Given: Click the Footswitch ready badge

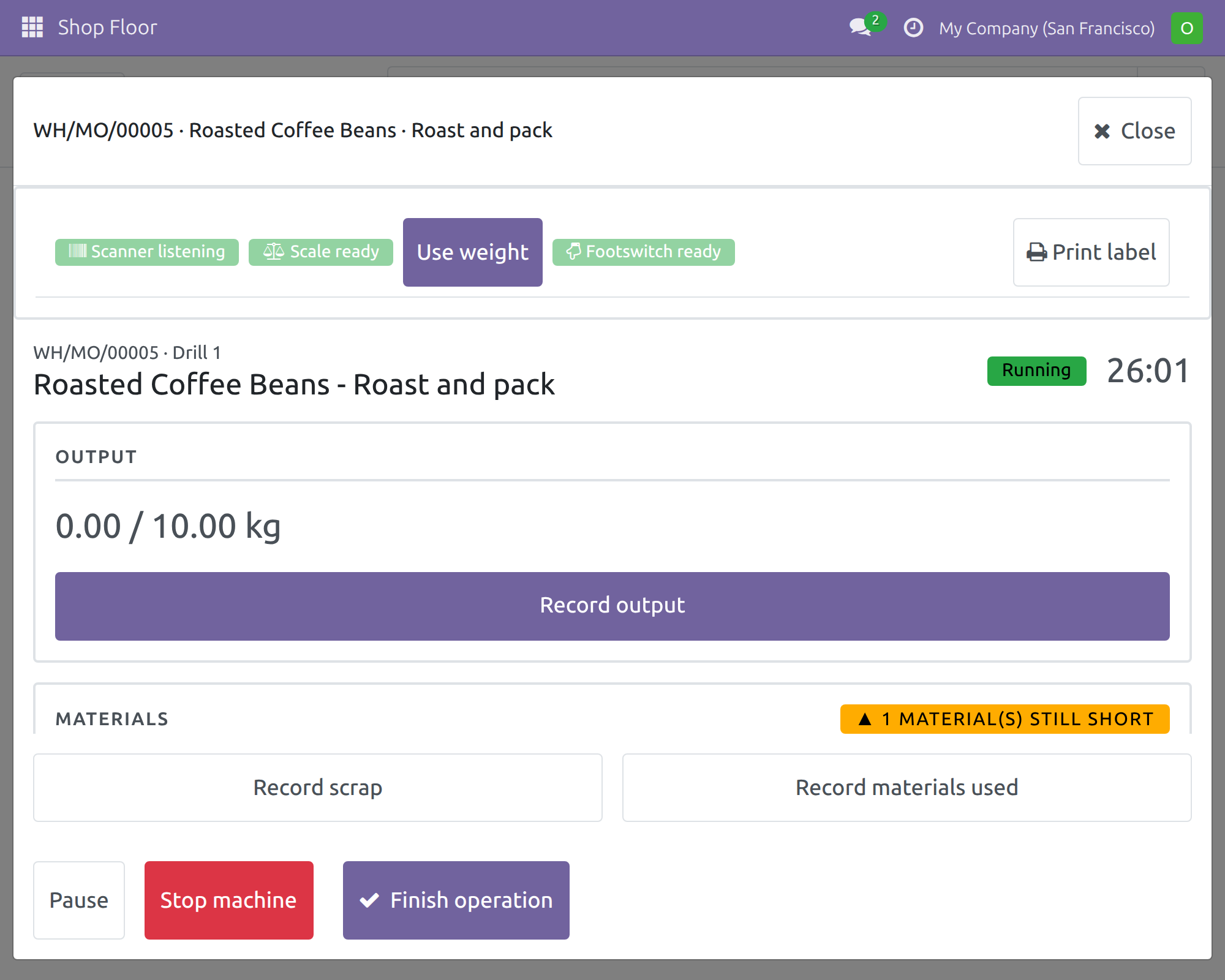Looking at the screenshot, I should click(x=644, y=252).
